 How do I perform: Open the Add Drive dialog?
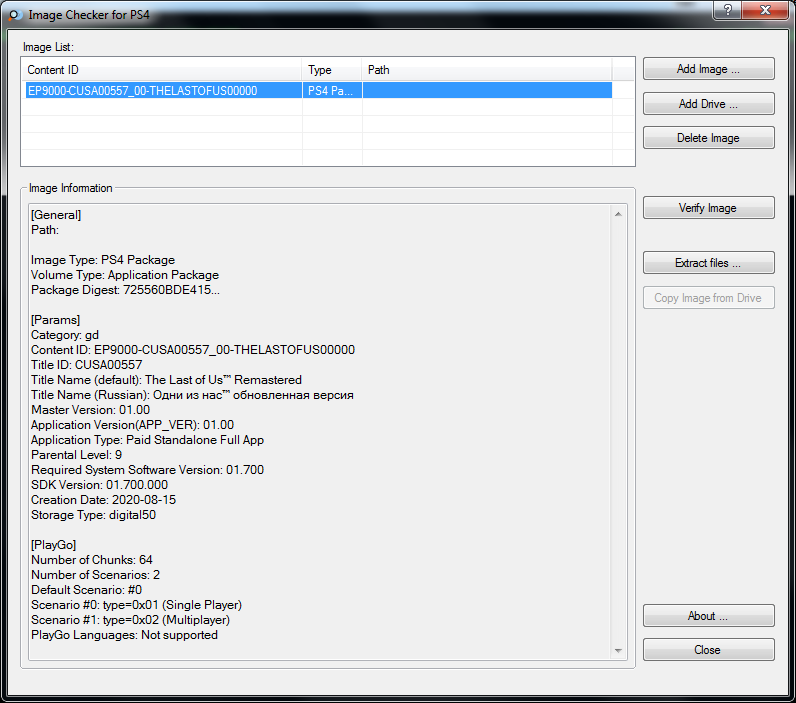(x=708, y=104)
